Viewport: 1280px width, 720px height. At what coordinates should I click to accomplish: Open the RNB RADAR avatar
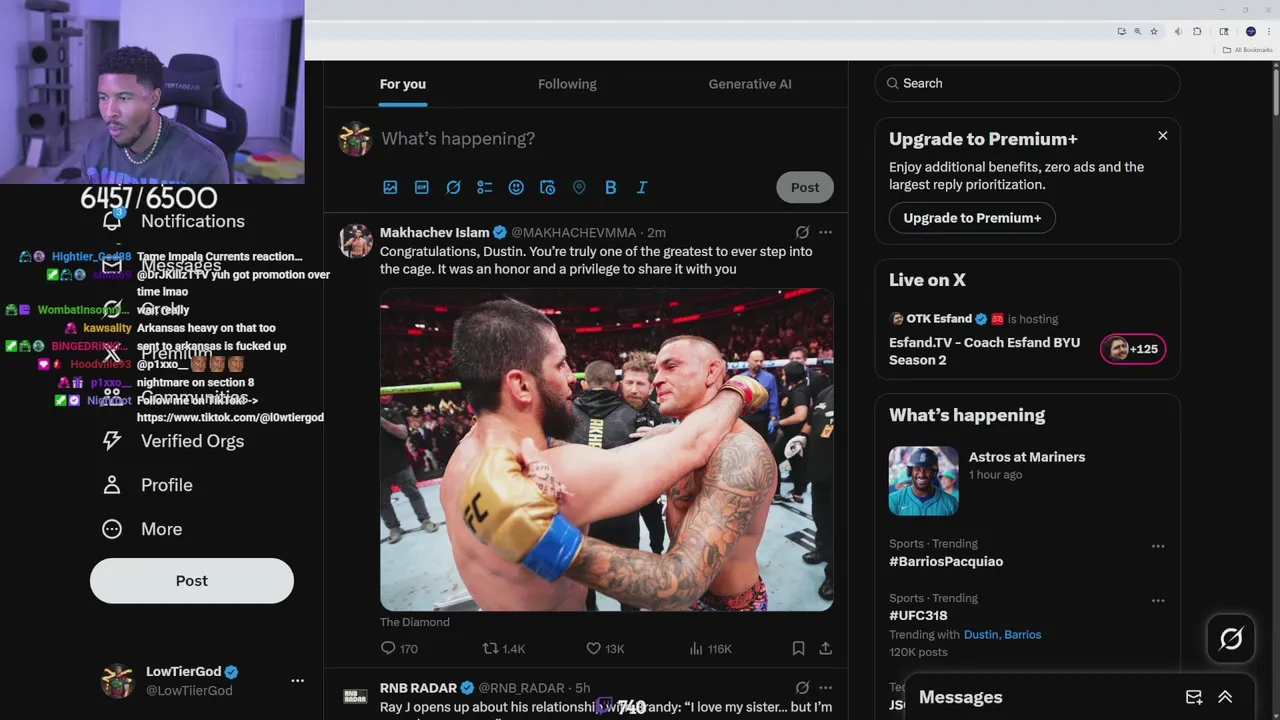pos(355,696)
